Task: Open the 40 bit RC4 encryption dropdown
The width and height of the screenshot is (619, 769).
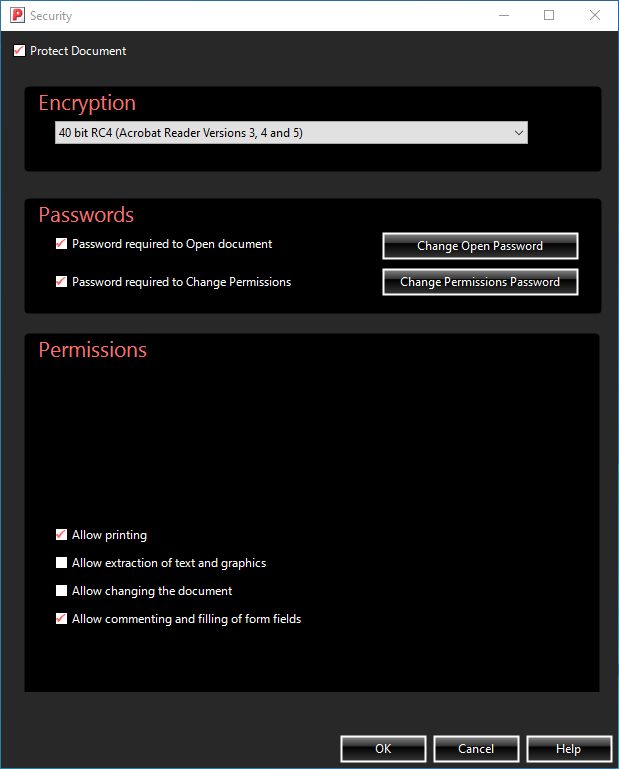Action: tap(290, 132)
